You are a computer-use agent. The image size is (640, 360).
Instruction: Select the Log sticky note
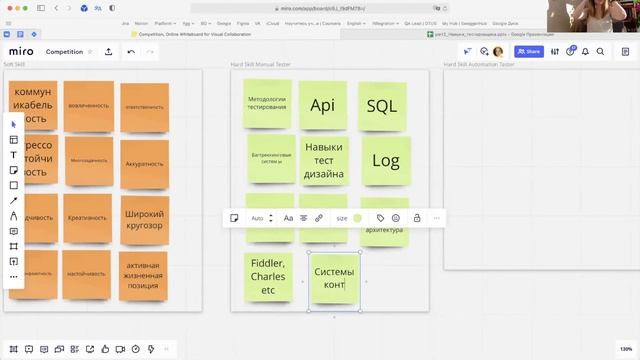[386, 161]
